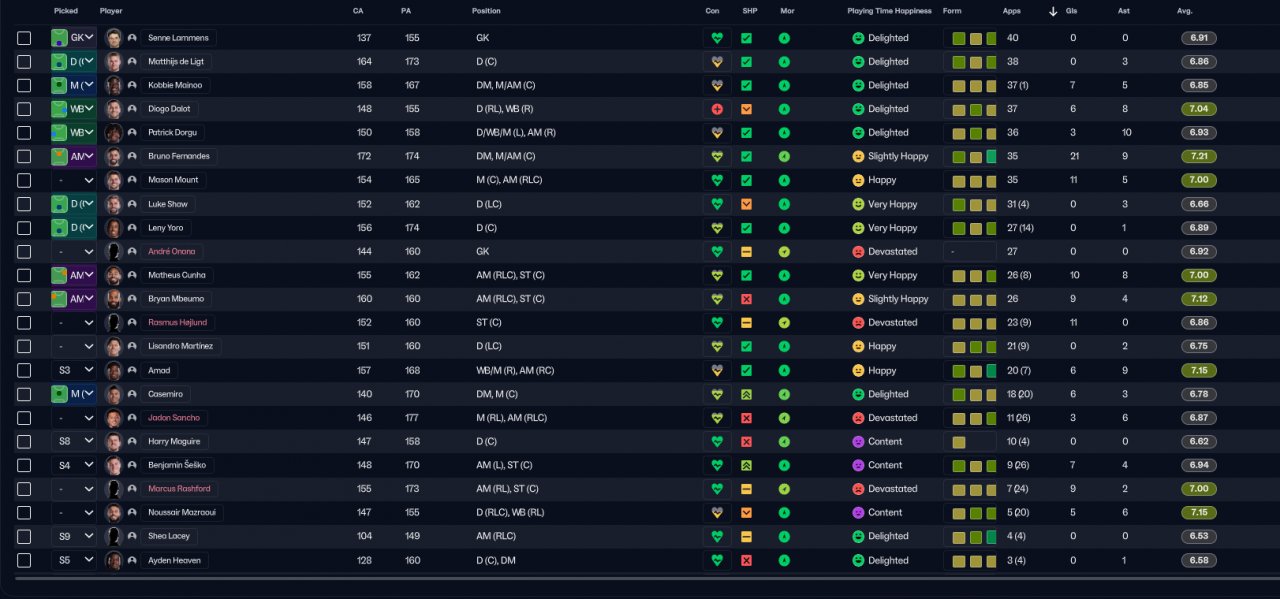The width and height of the screenshot is (1280, 599).
Task: Click André Onana's yellow morale icon
Action: tap(784, 252)
